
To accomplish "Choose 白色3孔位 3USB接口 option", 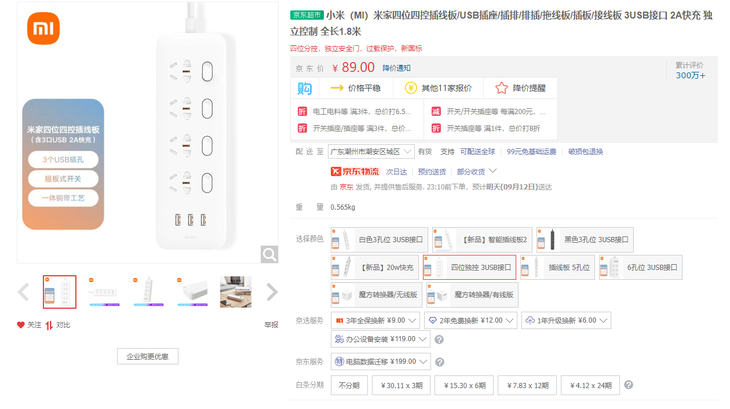I will (x=379, y=240).
